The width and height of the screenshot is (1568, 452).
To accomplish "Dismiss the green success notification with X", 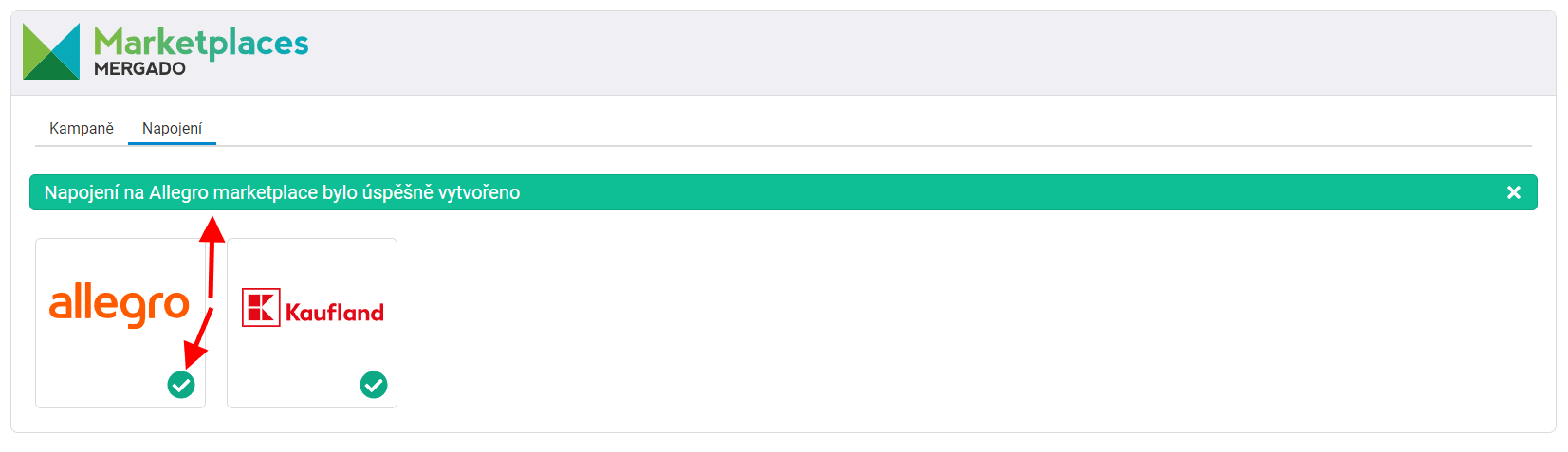I will click(1513, 192).
